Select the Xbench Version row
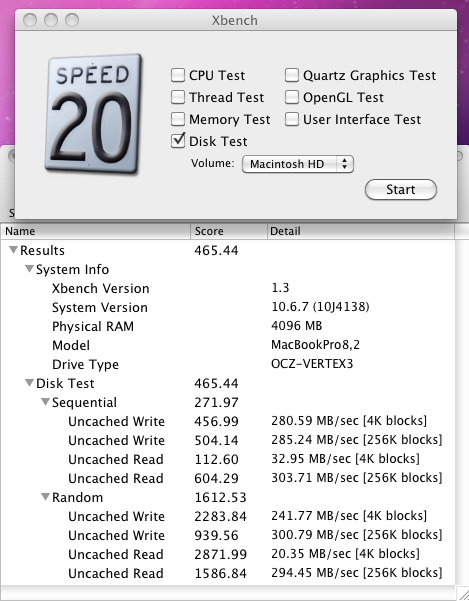 click(x=228, y=288)
